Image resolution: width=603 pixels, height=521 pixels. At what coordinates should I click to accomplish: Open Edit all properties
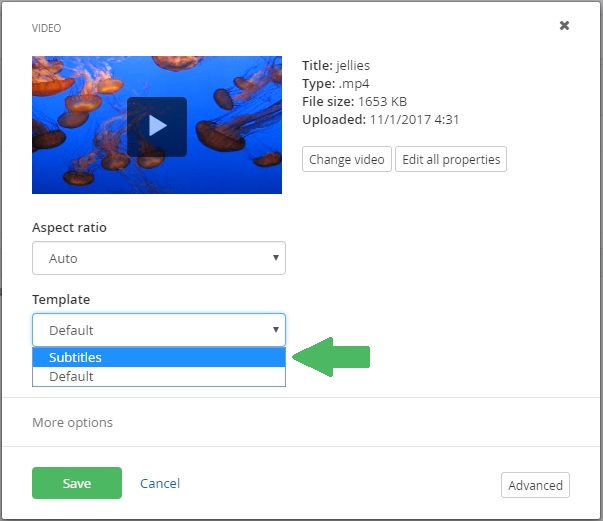coord(451,159)
